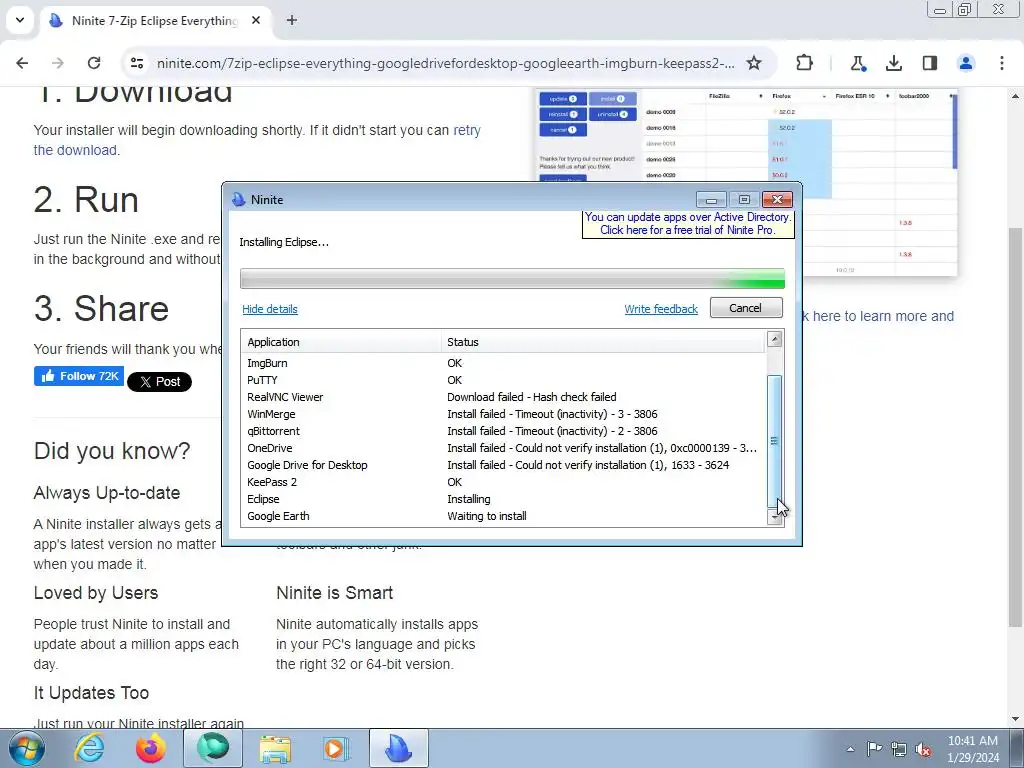Screen dimensions: 1024x768
Task: Select the Ninite 7-Zip Eclipse tab
Action: point(154,21)
